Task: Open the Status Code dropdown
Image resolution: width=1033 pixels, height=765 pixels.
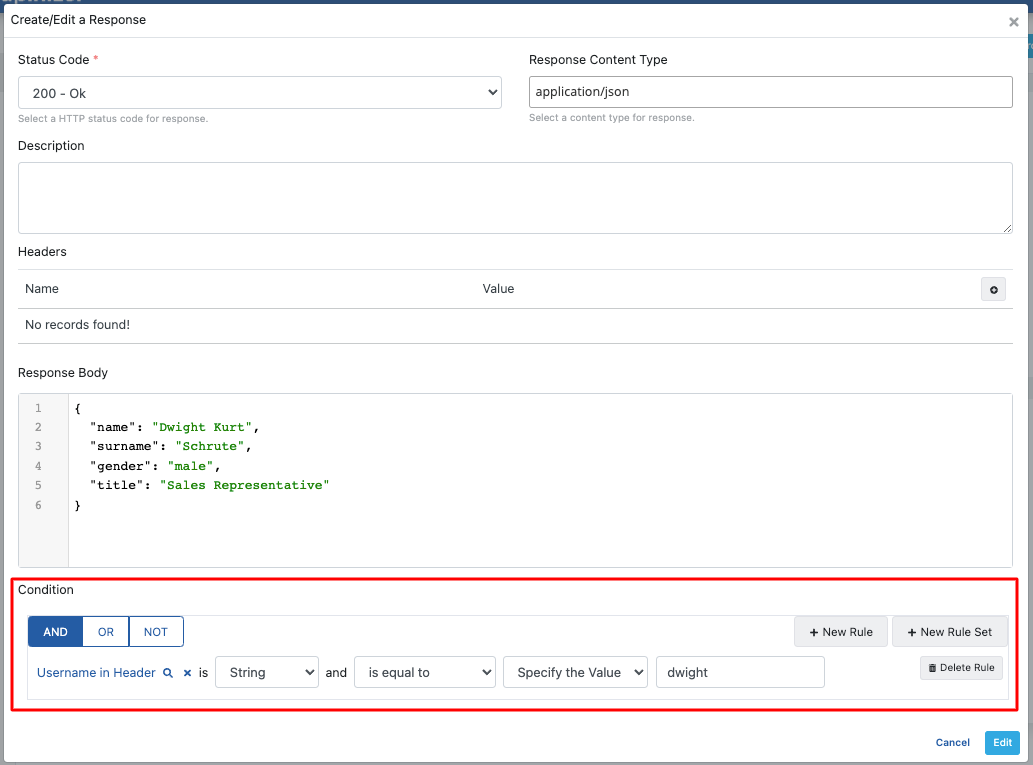Action: tap(260, 91)
